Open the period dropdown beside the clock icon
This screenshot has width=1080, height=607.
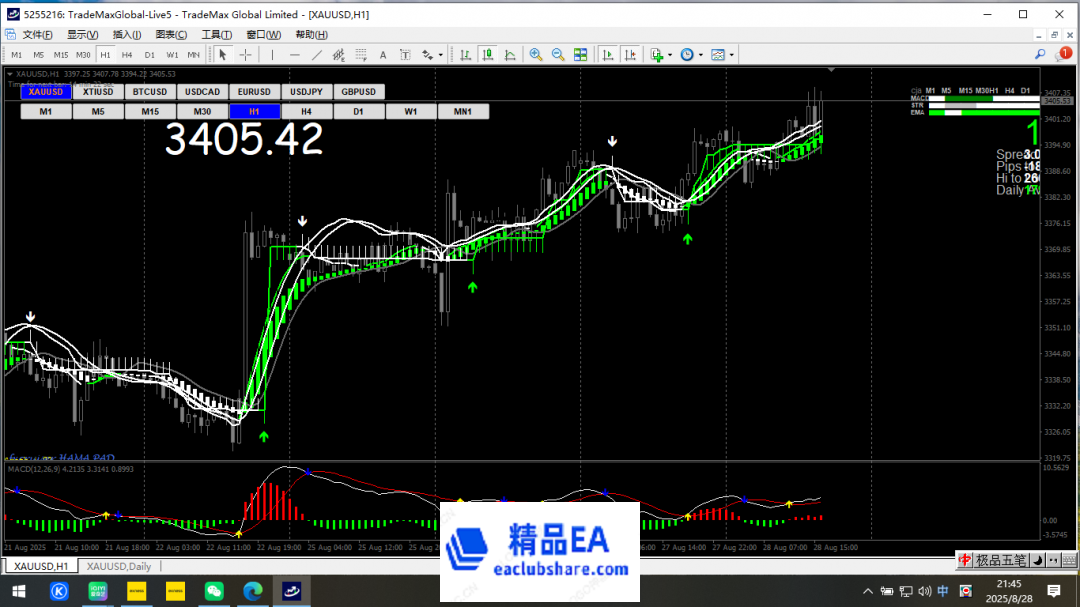[x=700, y=54]
